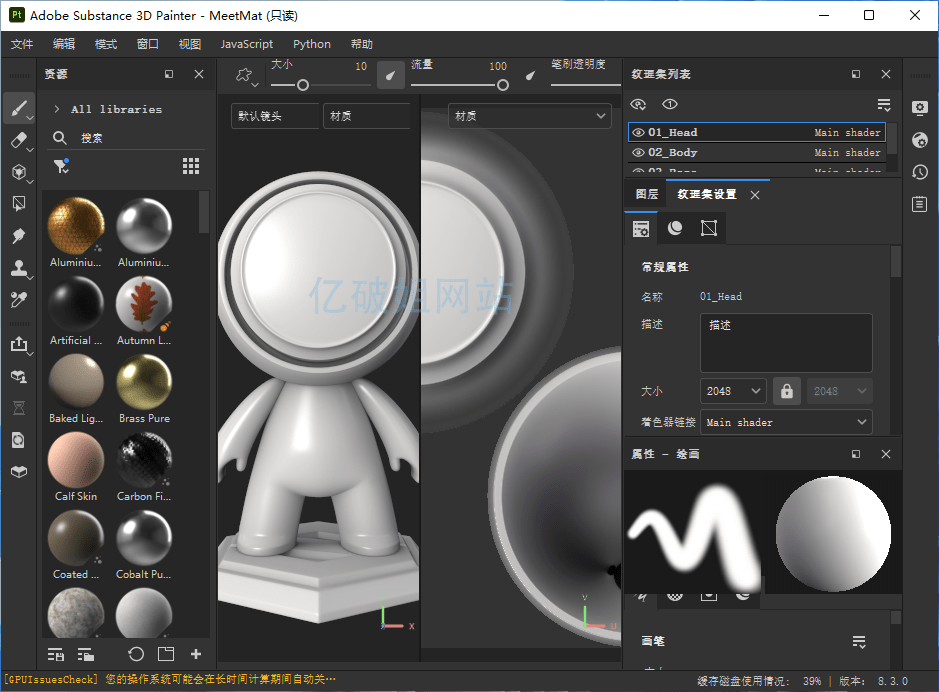Adjust the 流量 flow slider handle
This screenshot has height=692, width=939.
503,86
